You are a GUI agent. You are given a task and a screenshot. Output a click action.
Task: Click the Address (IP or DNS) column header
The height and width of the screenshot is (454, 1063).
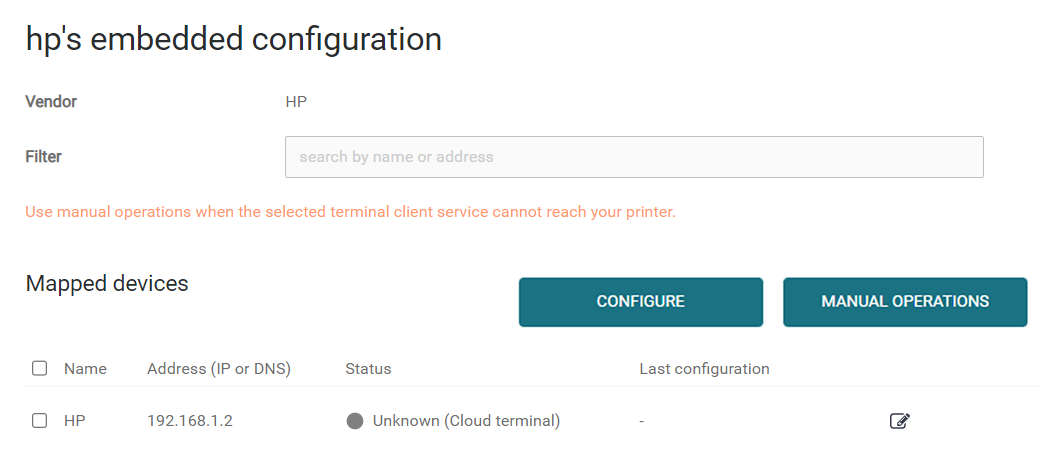pos(218,369)
